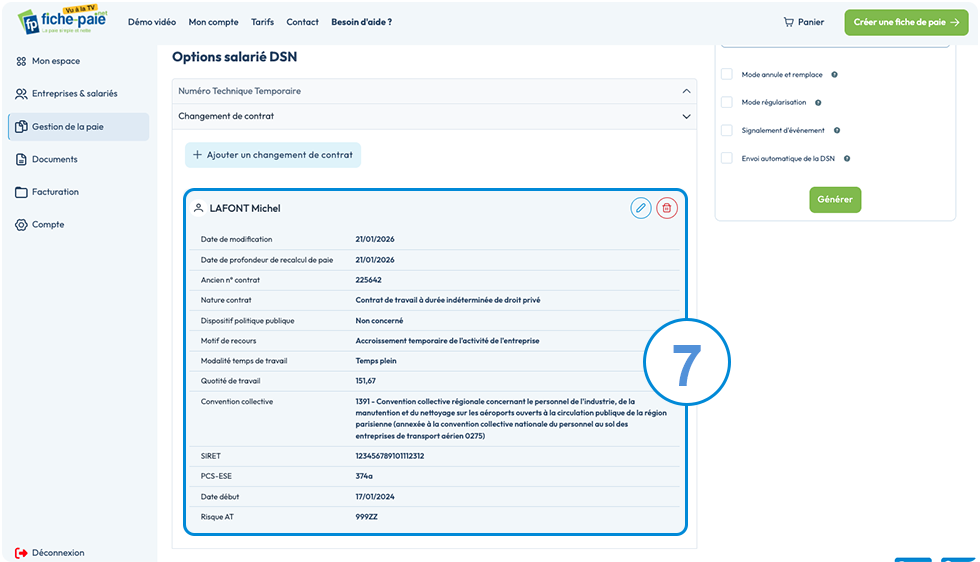Click Quotité de travail value 151,67
This screenshot has height=562, width=980.
[x=366, y=381]
